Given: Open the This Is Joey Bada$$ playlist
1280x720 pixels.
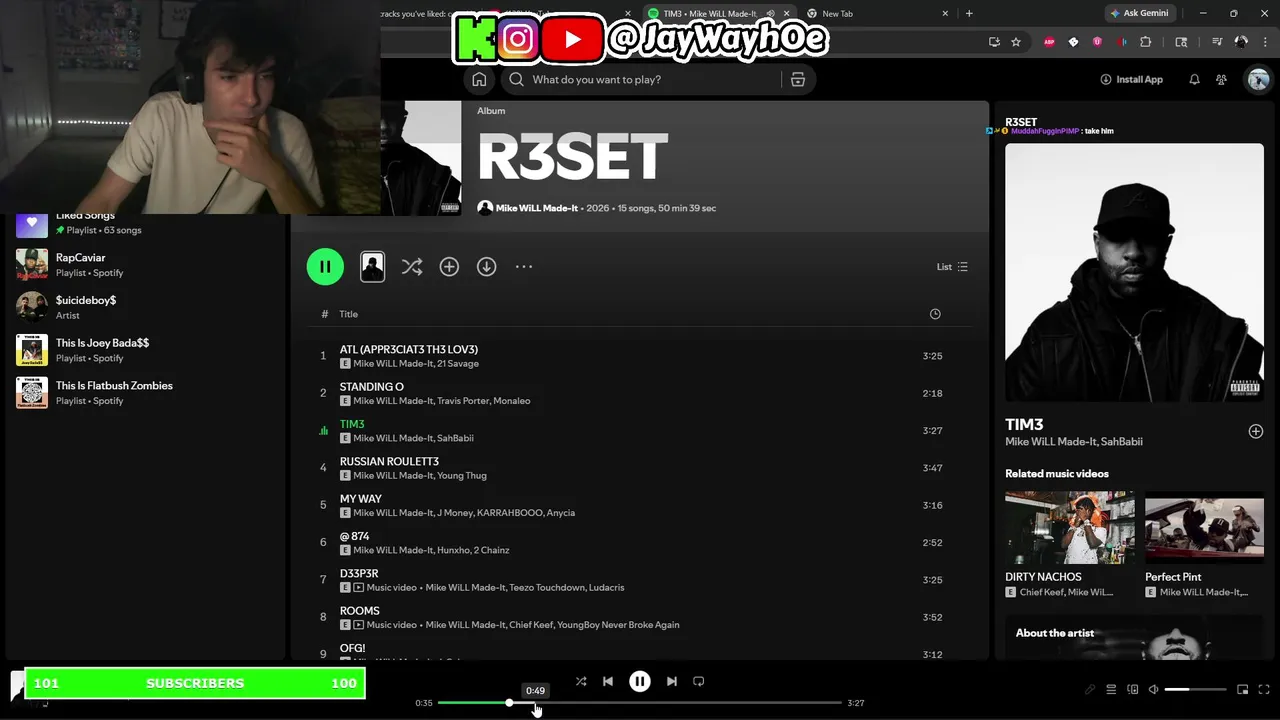Looking at the screenshot, I should coord(145,350).
